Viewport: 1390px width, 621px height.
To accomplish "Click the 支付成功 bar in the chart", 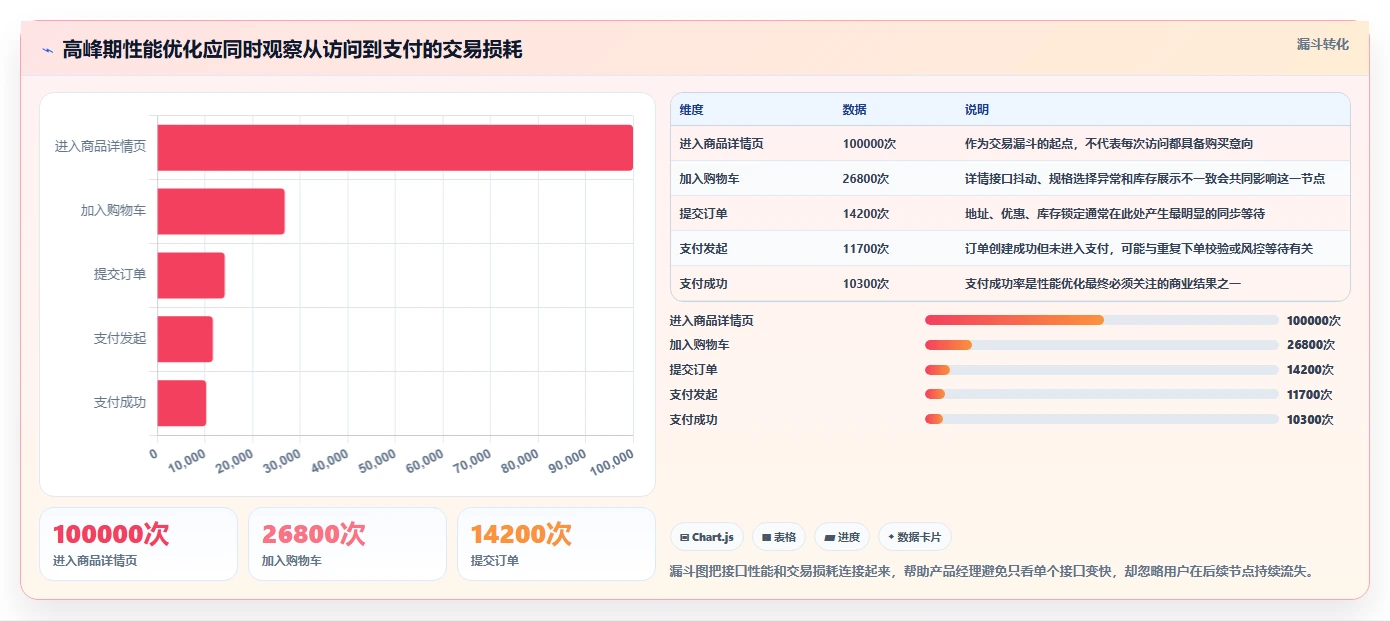I will click(x=181, y=403).
